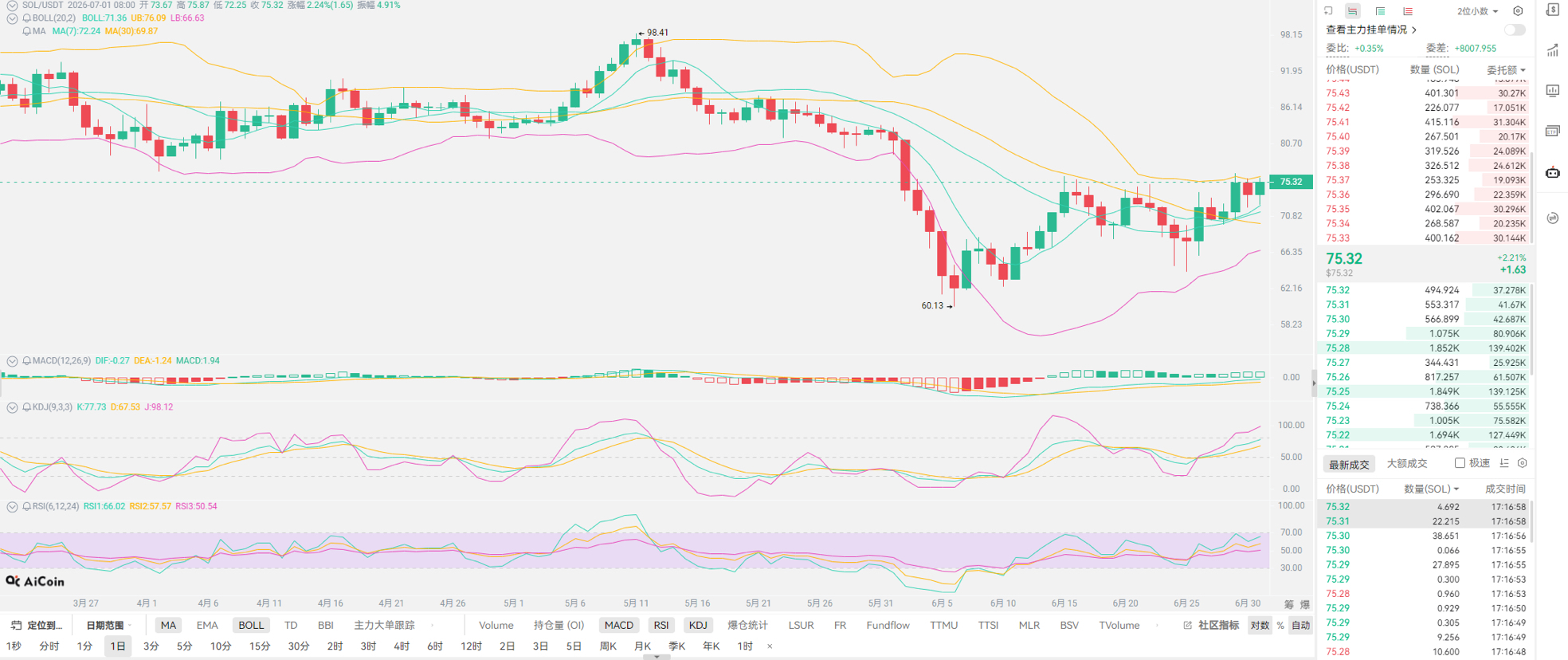The height and width of the screenshot is (660, 1568).
Task: Open 查看主力挂单情况 link
Action: pos(1371,29)
